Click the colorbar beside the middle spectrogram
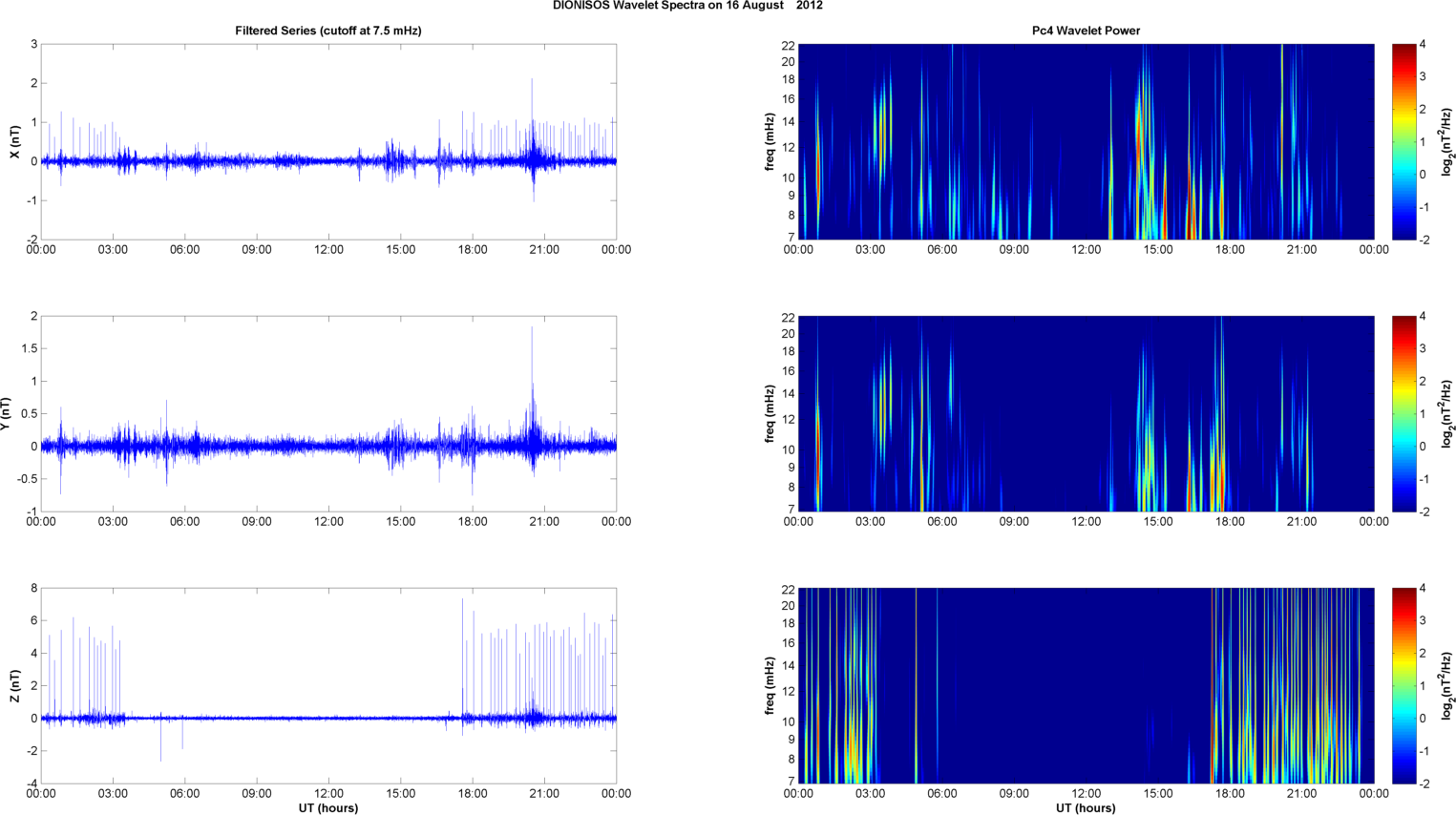 (x=1403, y=413)
